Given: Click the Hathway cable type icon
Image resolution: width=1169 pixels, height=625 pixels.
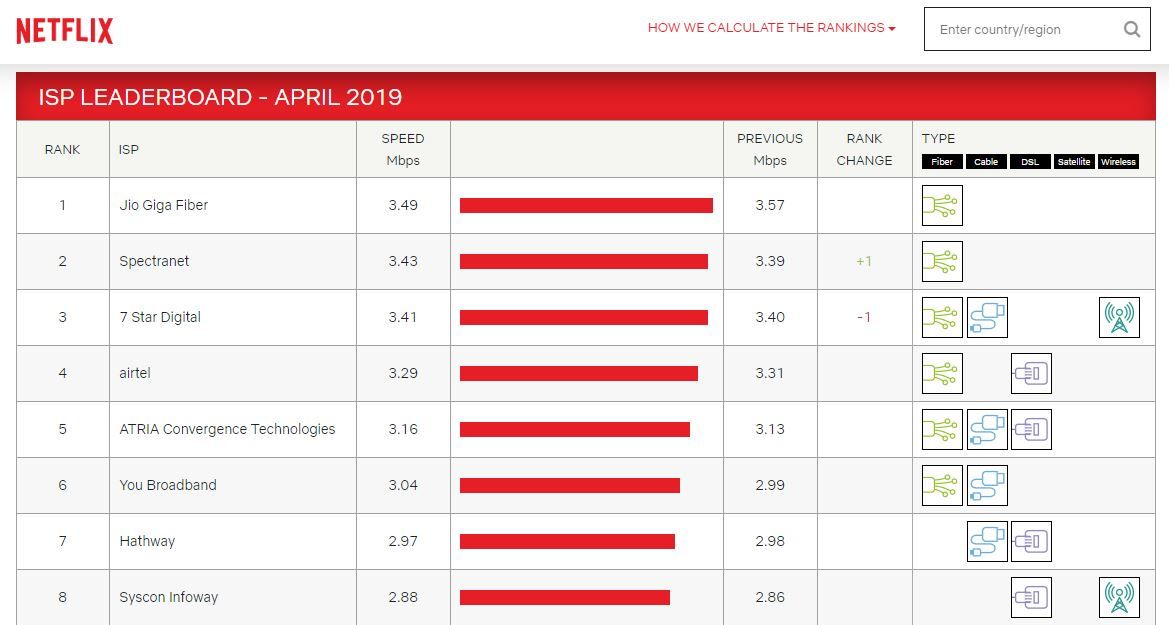Looking at the screenshot, I should tap(987, 541).
